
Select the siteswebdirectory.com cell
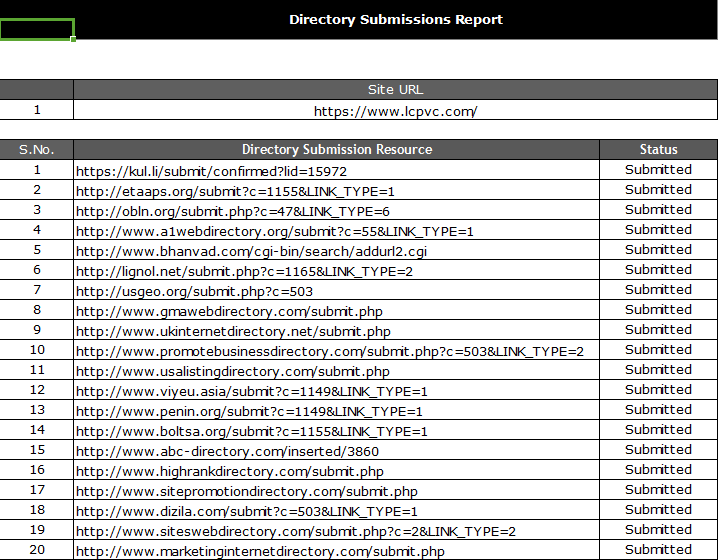[x=337, y=531]
